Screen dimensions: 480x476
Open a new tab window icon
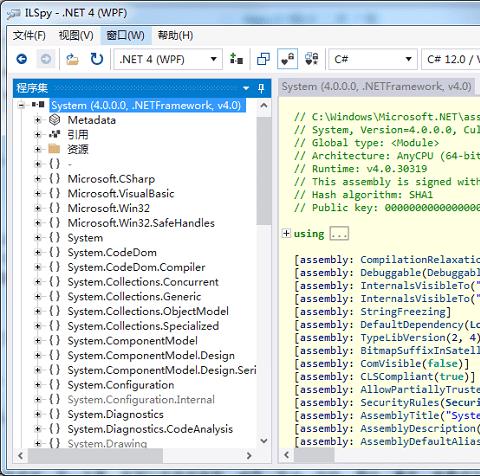(x=263, y=59)
